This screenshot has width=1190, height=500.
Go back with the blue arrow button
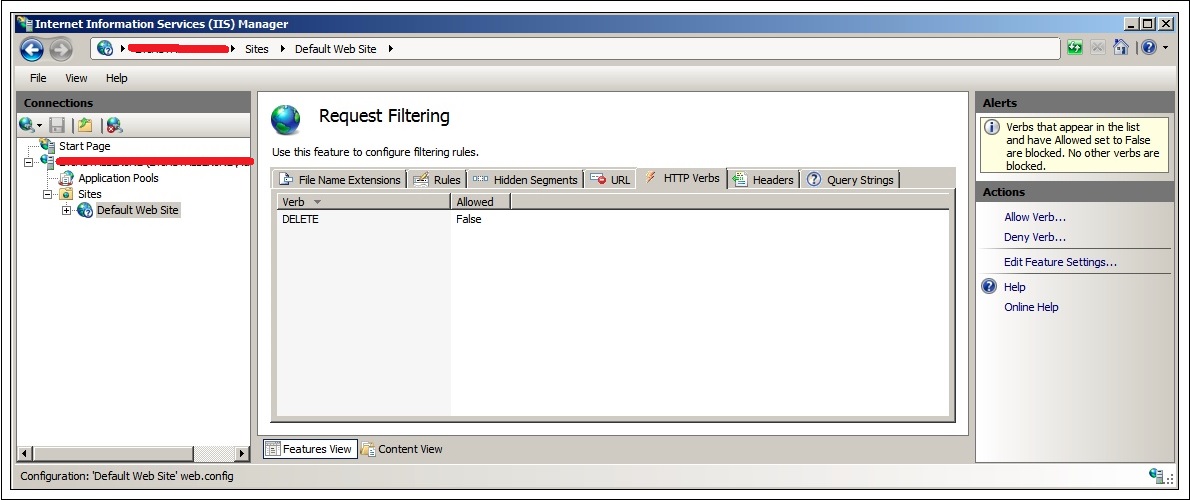31,50
